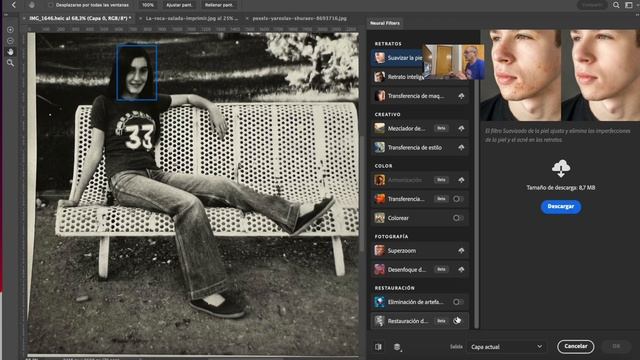The image size is (640, 360).
Task: Click the Mezclador de... filter thumbnail icon
Action: (380, 128)
